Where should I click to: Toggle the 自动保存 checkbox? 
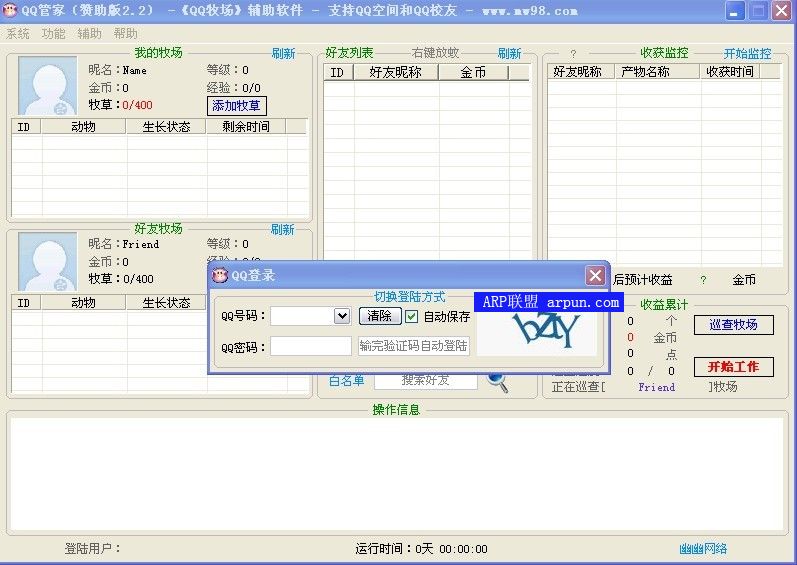412,317
